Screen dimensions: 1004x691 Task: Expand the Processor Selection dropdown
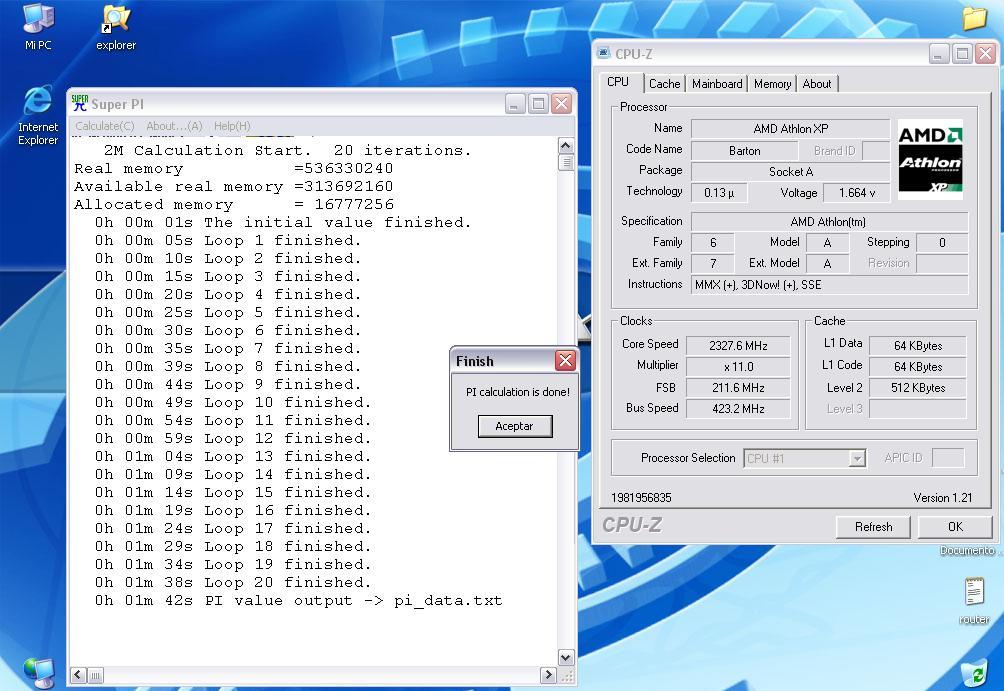coord(856,458)
